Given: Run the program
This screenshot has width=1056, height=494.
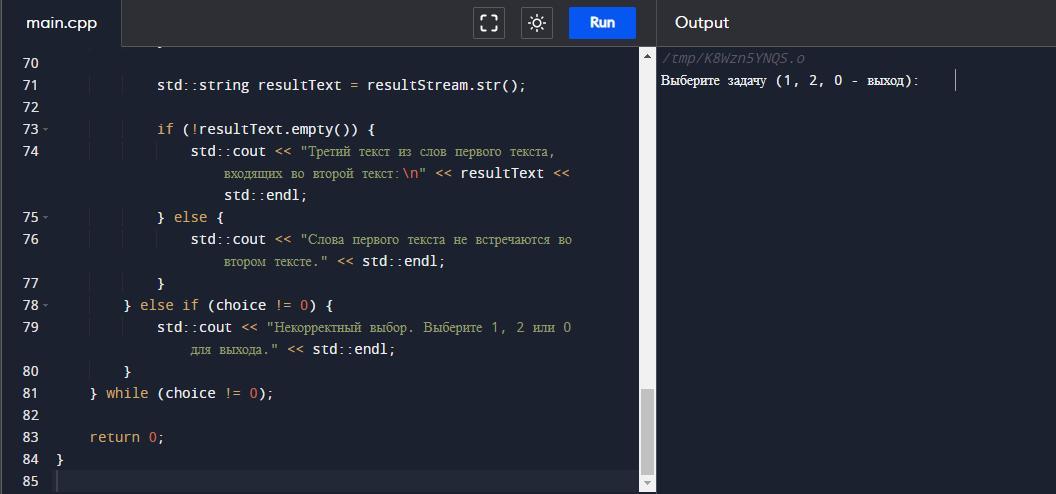Looking at the screenshot, I should (602, 23).
